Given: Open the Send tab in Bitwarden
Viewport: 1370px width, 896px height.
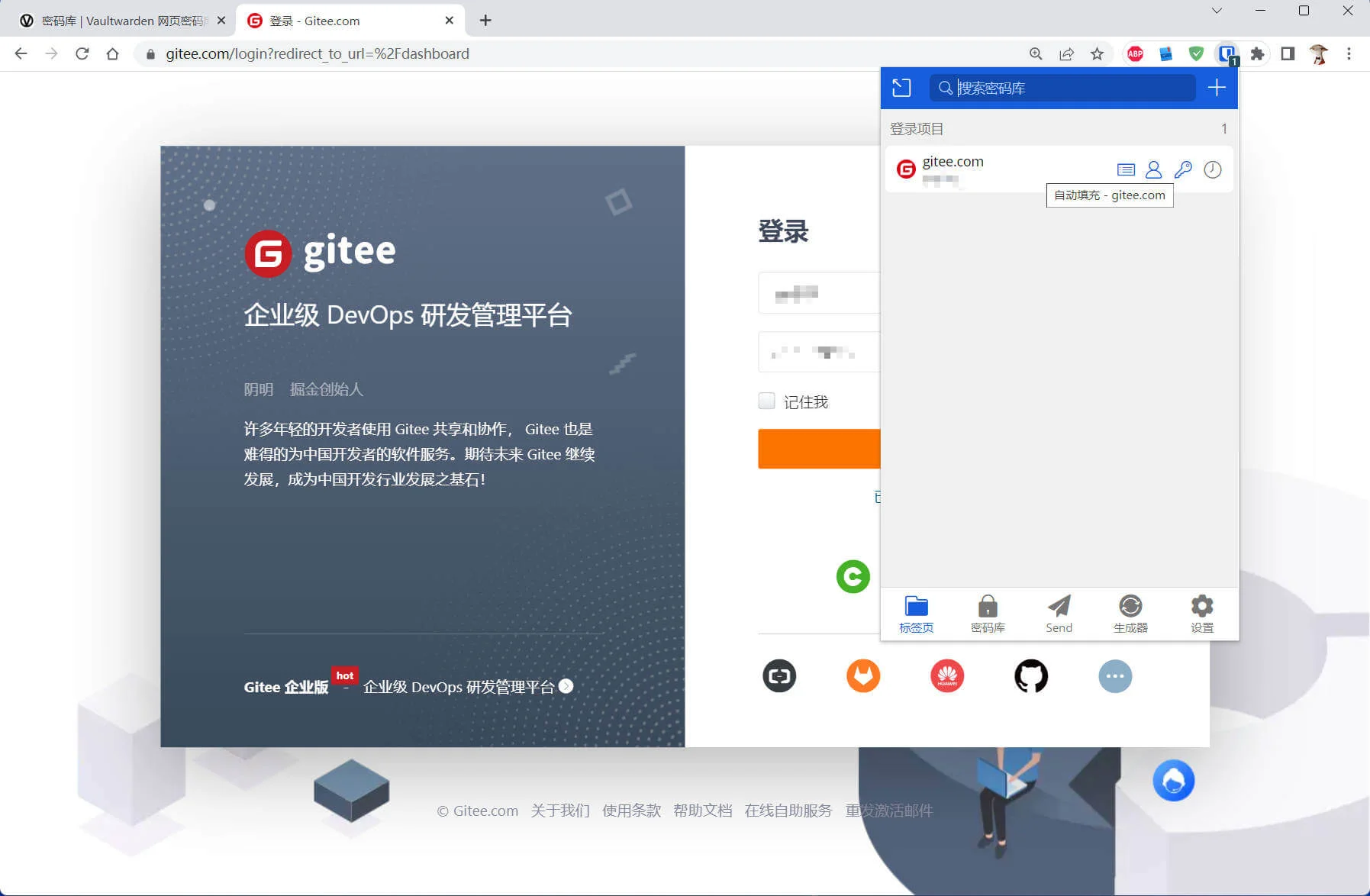Looking at the screenshot, I should [x=1059, y=614].
